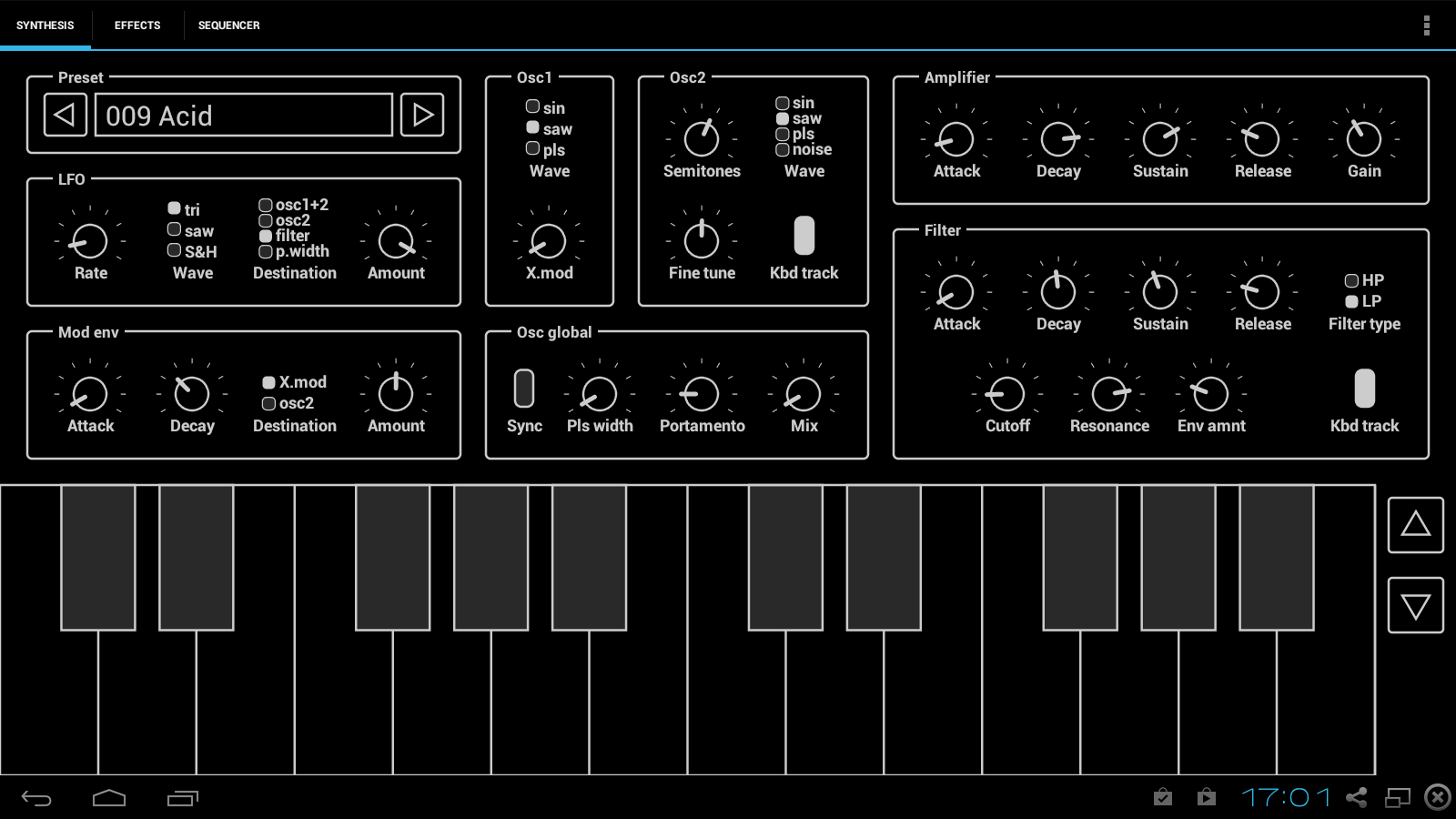Click the Osc1 X.mod knob
The width and height of the screenshot is (1456, 819).
550,241
